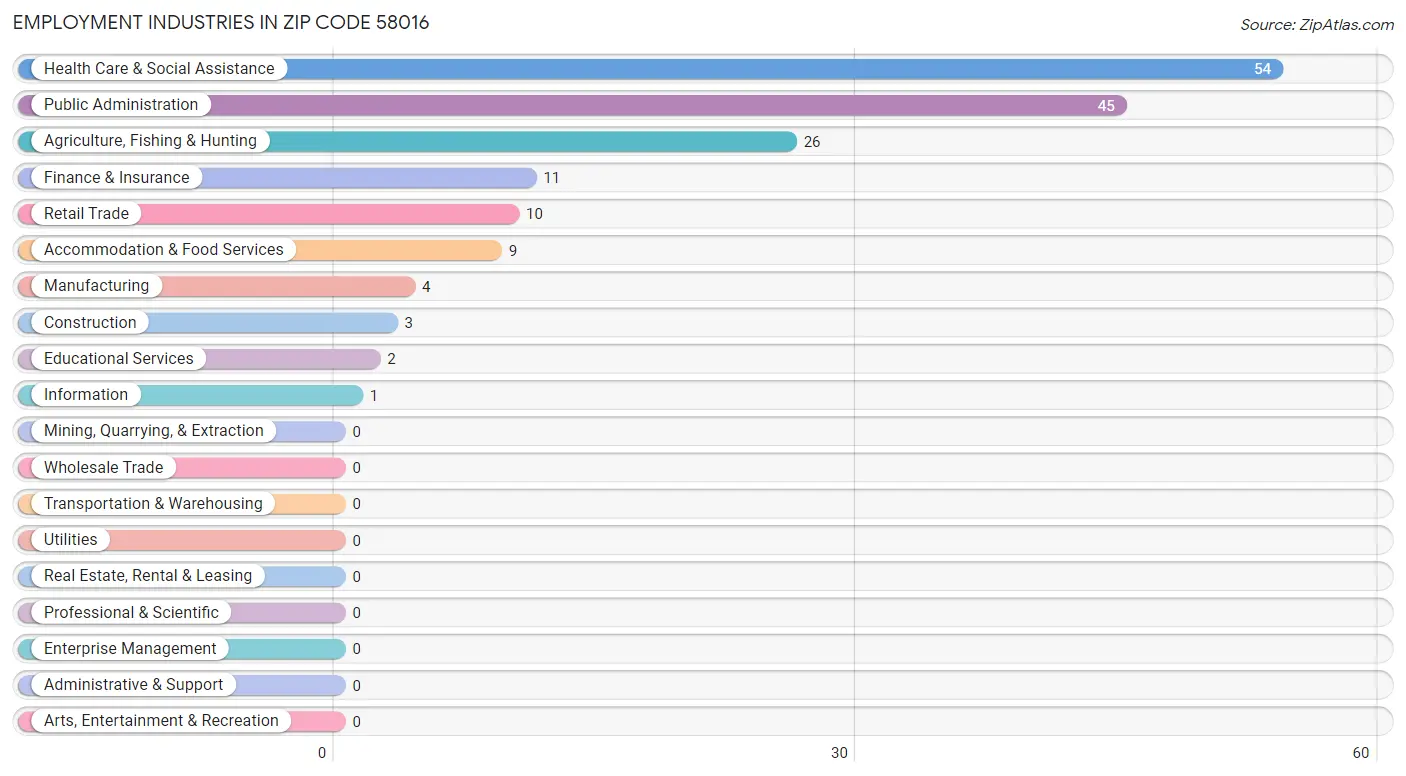This screenshot has height=776, width=1406.
Task: Select the Construction label
Action: click(90, 323)
